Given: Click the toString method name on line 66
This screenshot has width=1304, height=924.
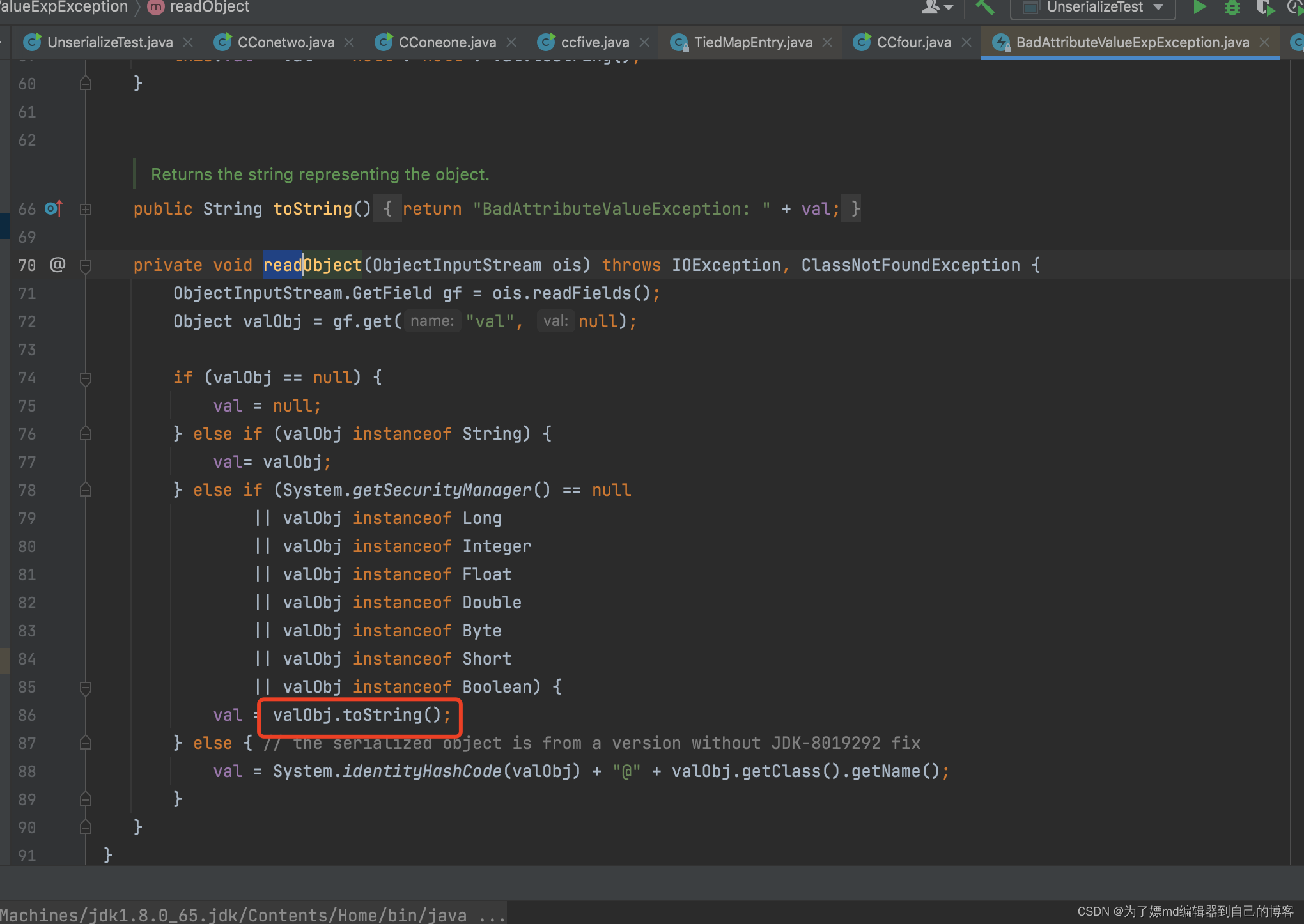Looking at the screenshot, I should point(313,209).
